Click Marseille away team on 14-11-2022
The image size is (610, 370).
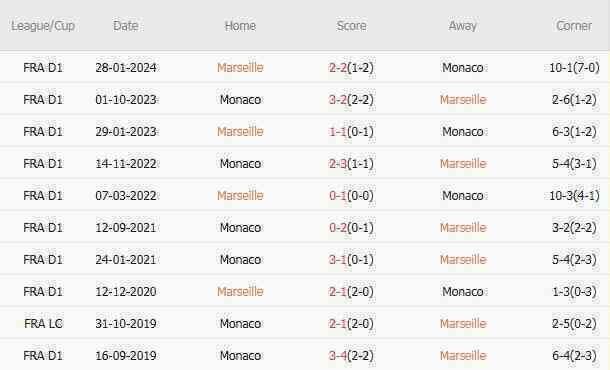click(x=463, y=163)
